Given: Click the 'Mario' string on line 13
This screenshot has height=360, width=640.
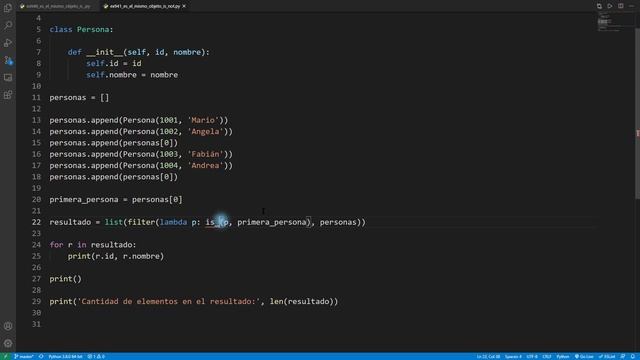Looking at the screenshot, I should [x=203, y=120].
